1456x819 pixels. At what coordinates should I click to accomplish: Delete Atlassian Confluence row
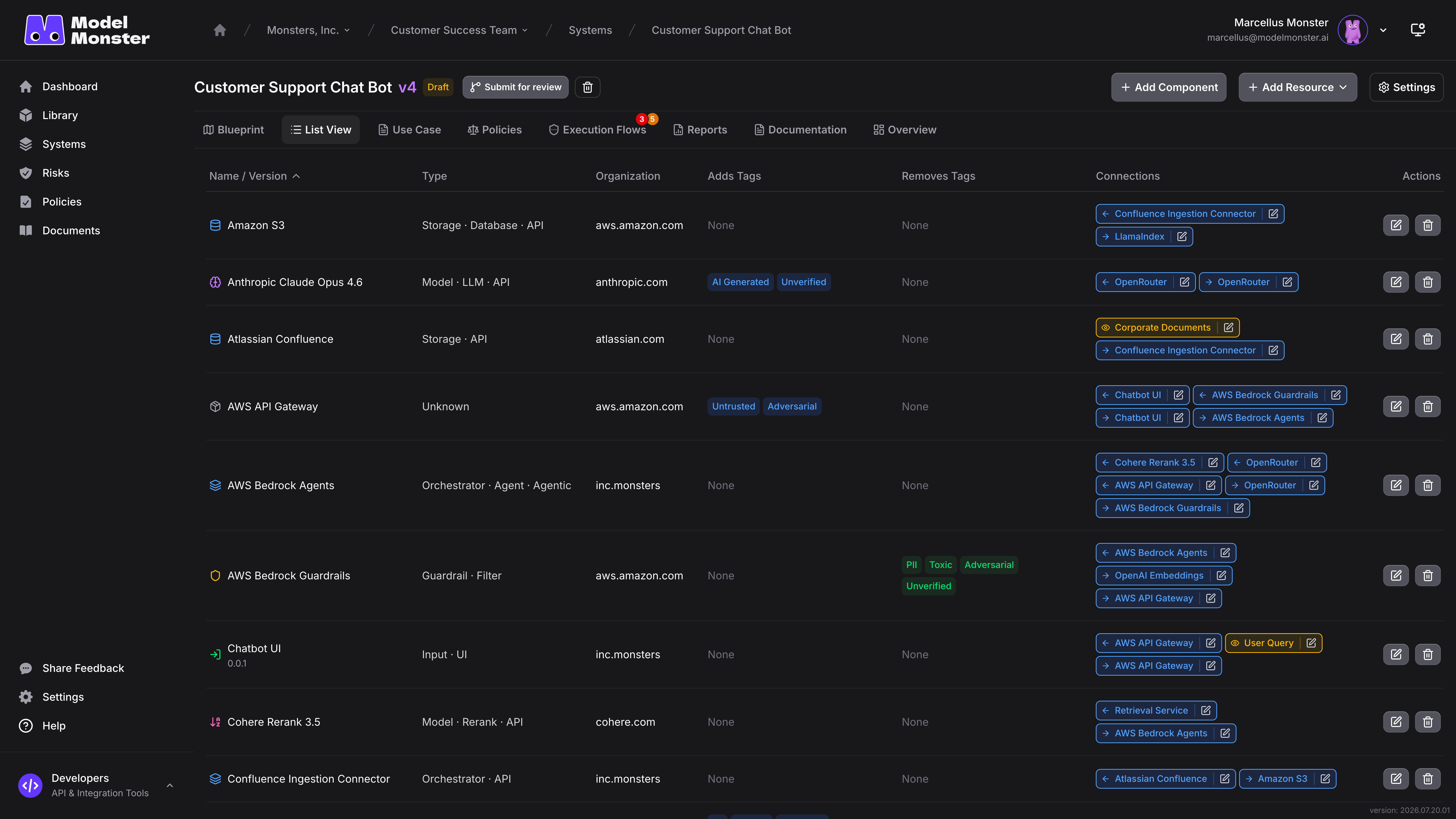pyautogui.click(x=1428, y=339)
